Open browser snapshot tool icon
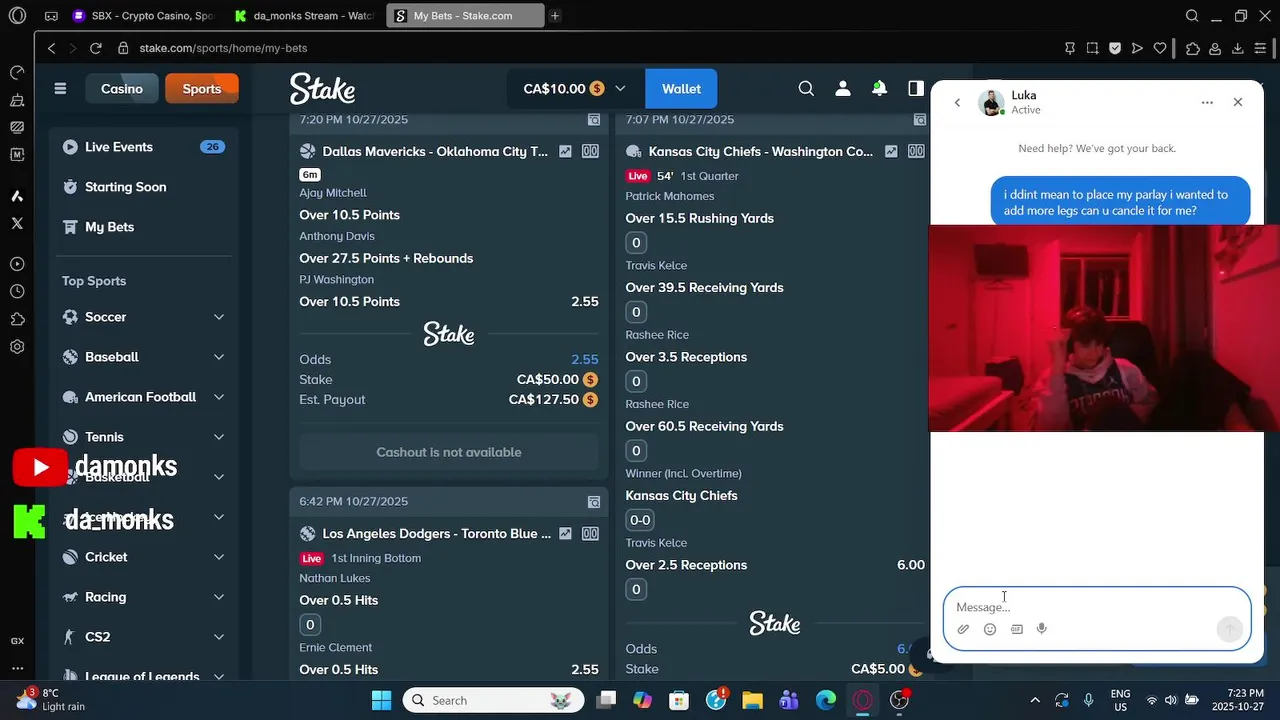 point(1092,48)
